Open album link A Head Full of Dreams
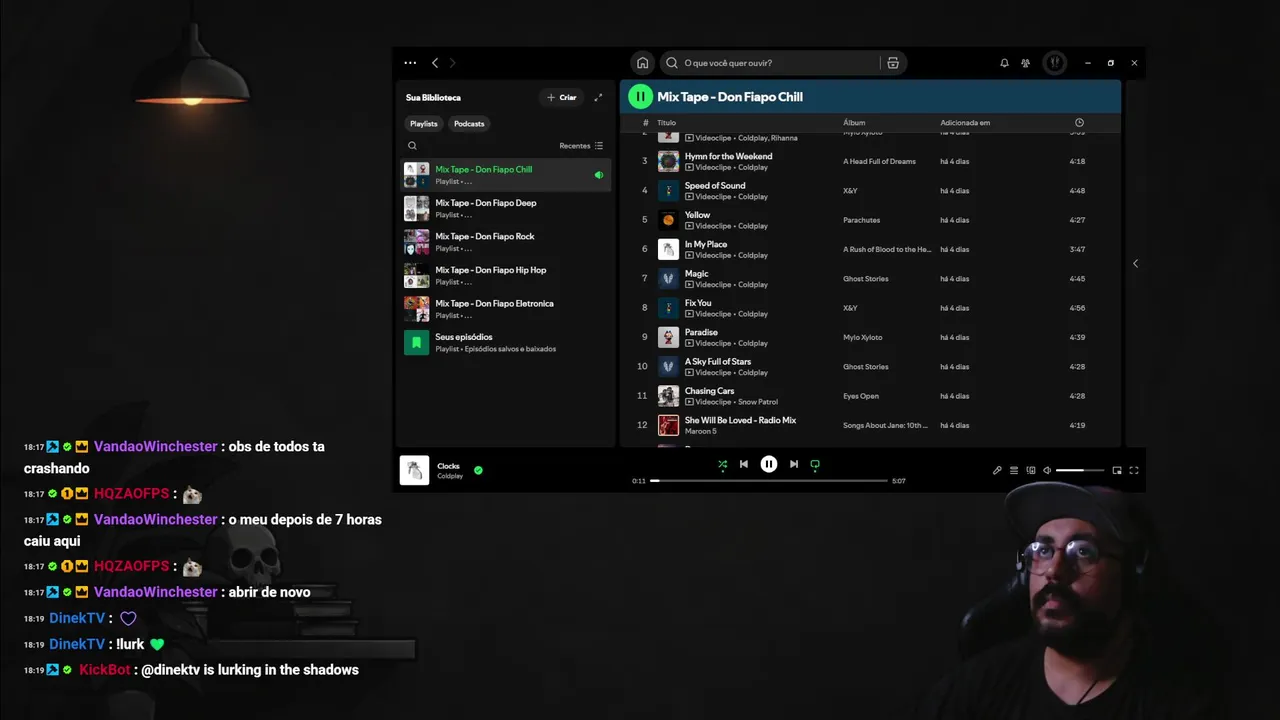Image resolution: width=1280 pixels, height=720 pixels. [x=879, y=161]
